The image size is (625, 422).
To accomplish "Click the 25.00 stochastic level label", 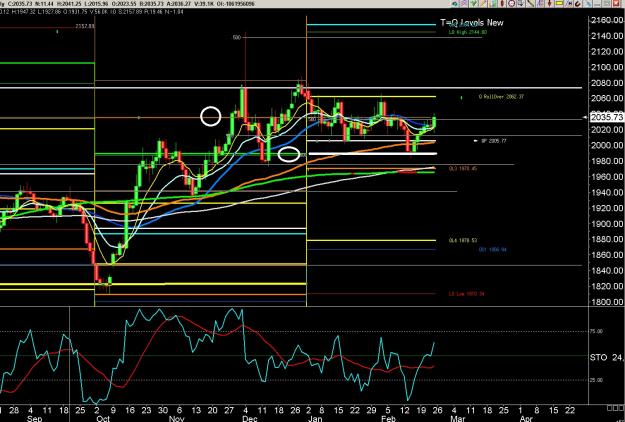I will [x=597, y=380].
